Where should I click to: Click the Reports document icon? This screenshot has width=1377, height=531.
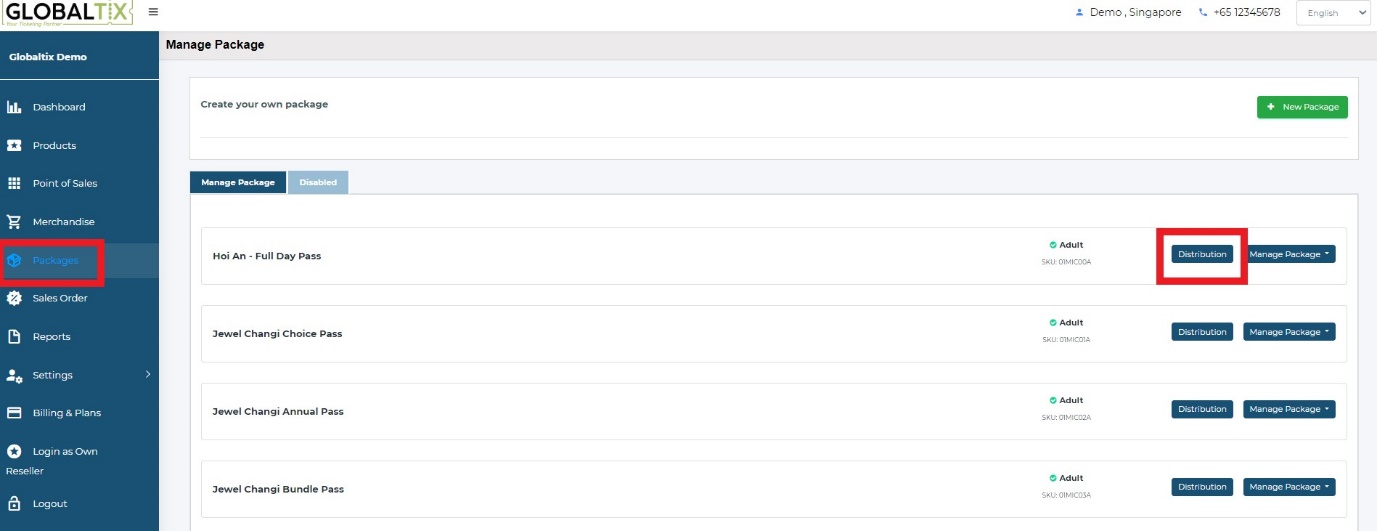click(14, 337)
